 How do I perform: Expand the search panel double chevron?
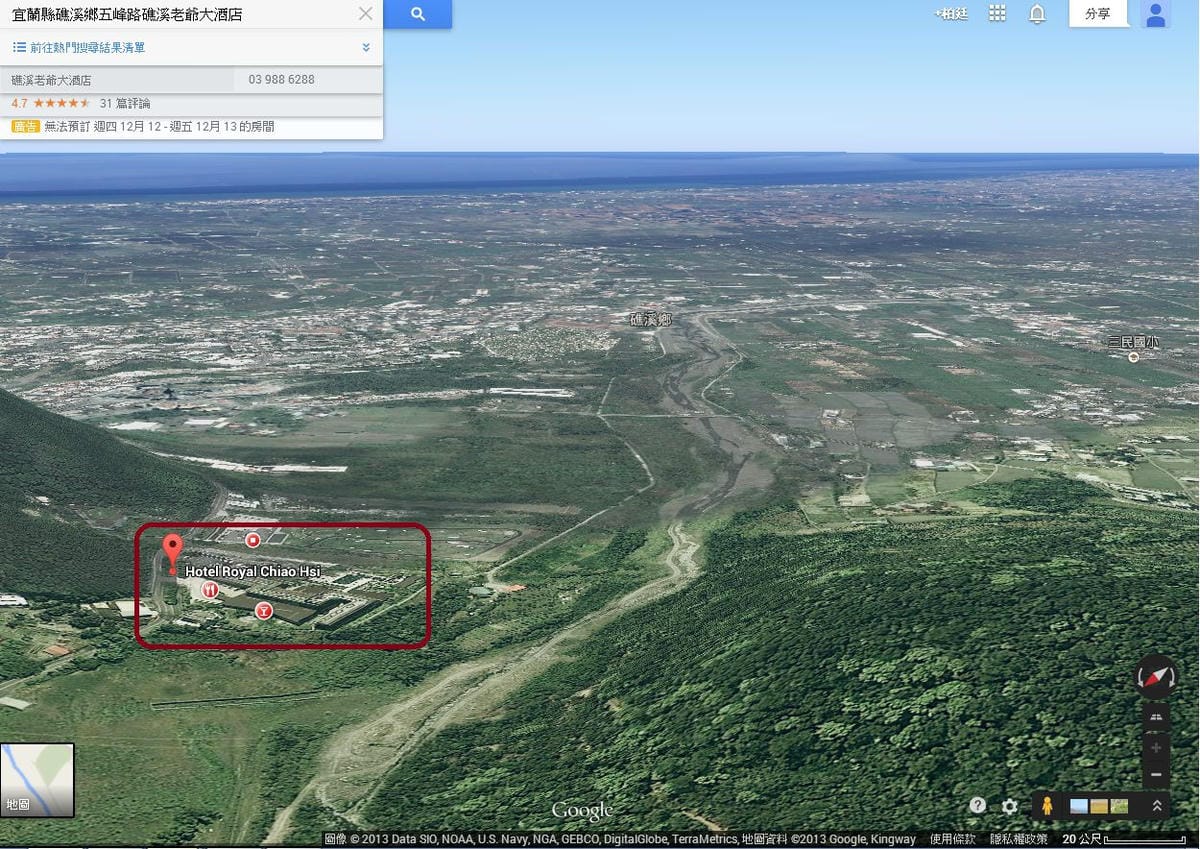pos(366,47)
